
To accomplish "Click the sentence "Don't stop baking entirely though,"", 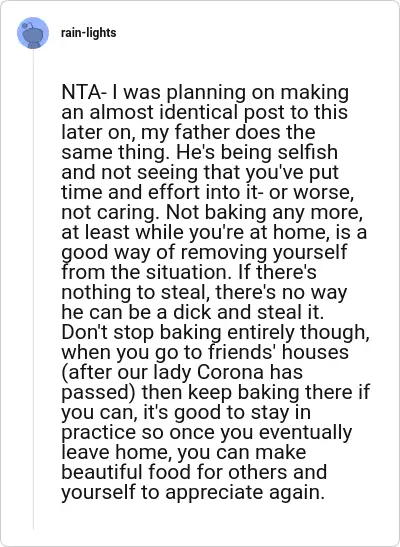I will pos(215,332).
